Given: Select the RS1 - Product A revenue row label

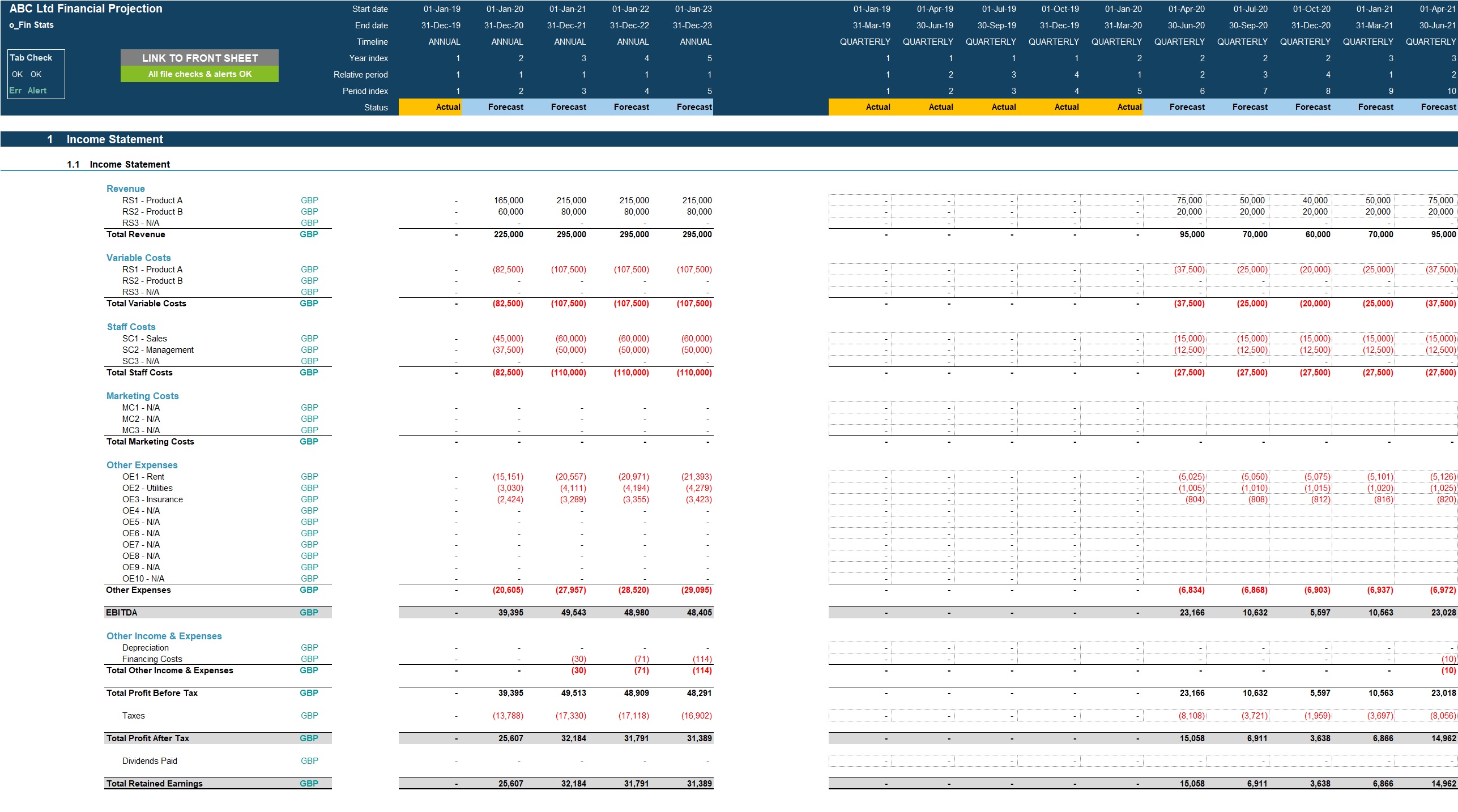Looking at the screenshot, I should pos(152,200).
